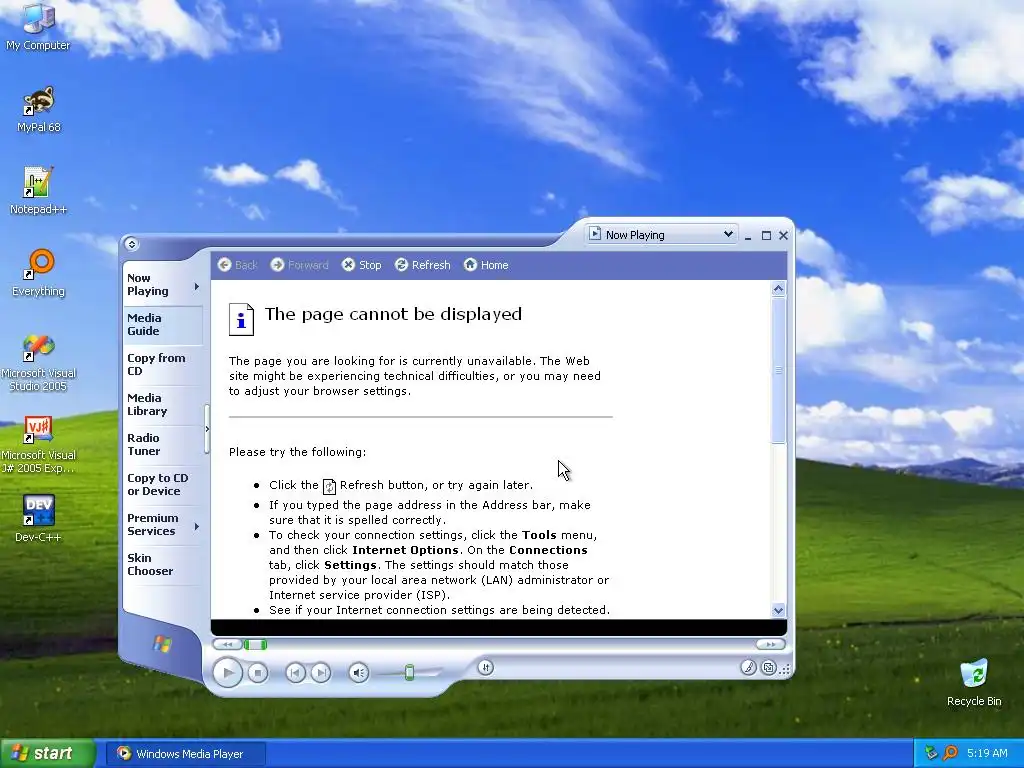Mute the player volume

pos(359,672)
